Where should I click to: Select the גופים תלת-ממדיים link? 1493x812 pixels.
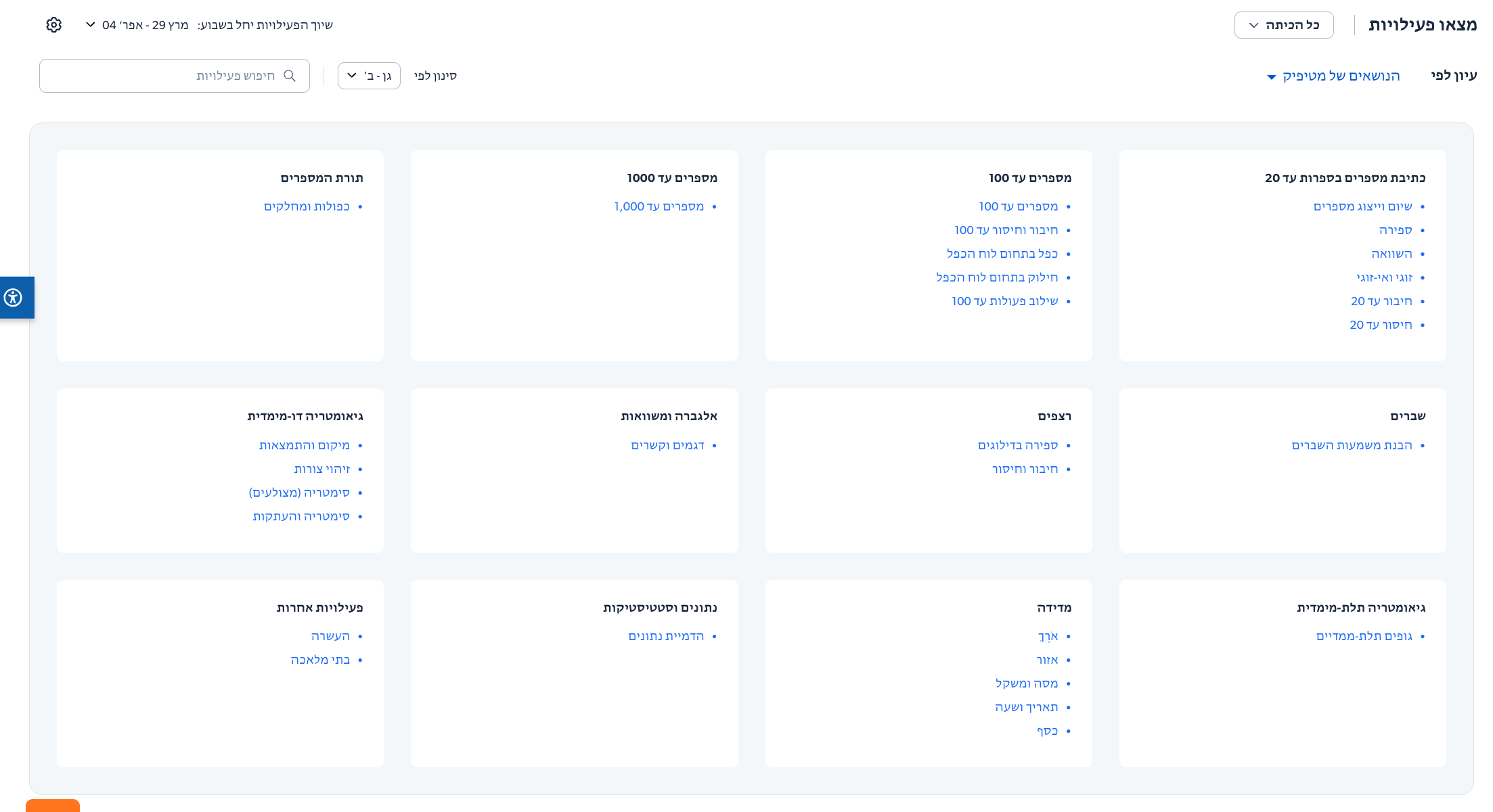1364,636
